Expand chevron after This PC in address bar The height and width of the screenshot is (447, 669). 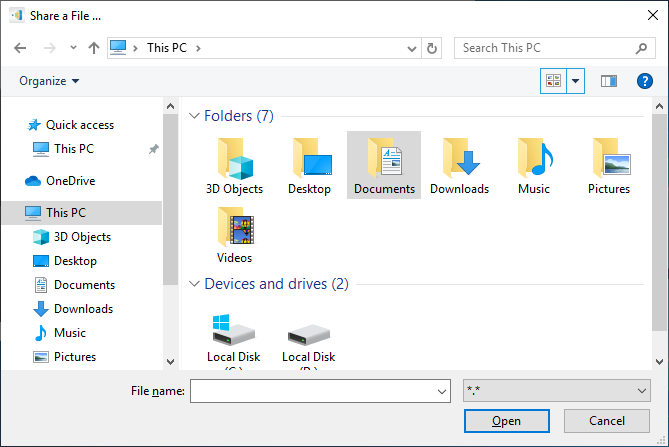coord(198,48)
